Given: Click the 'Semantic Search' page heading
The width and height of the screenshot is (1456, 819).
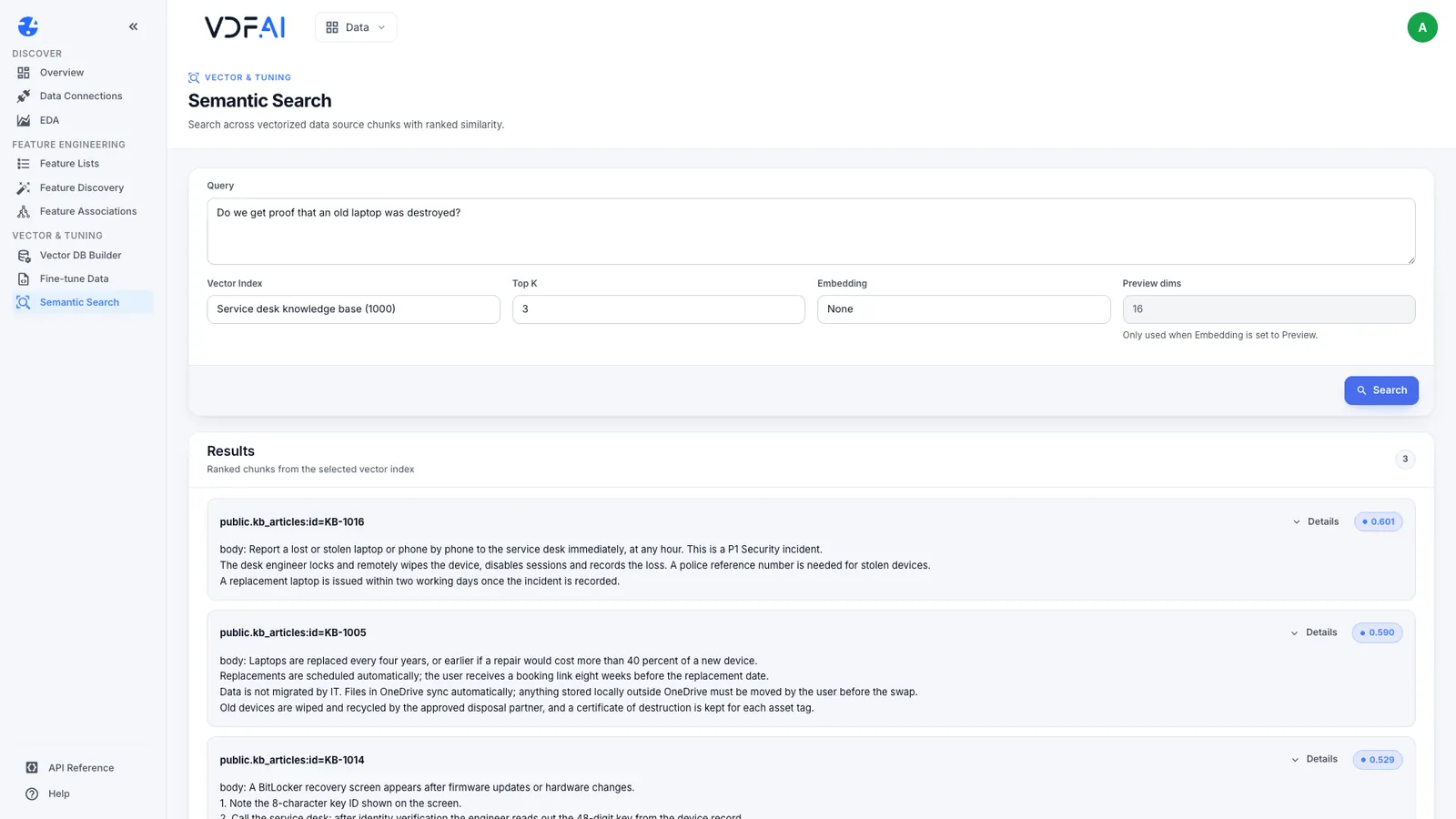Looking at the screenshot, I should coord(259,101).
